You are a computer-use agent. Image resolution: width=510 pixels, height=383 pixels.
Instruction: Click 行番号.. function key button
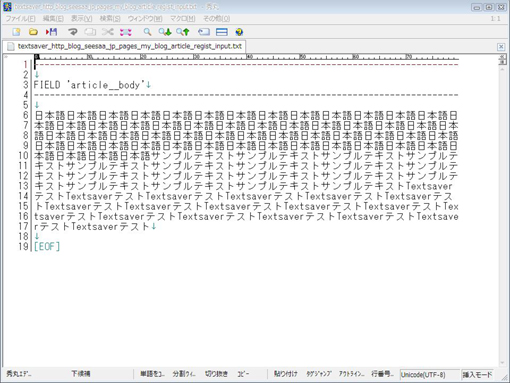383,374
